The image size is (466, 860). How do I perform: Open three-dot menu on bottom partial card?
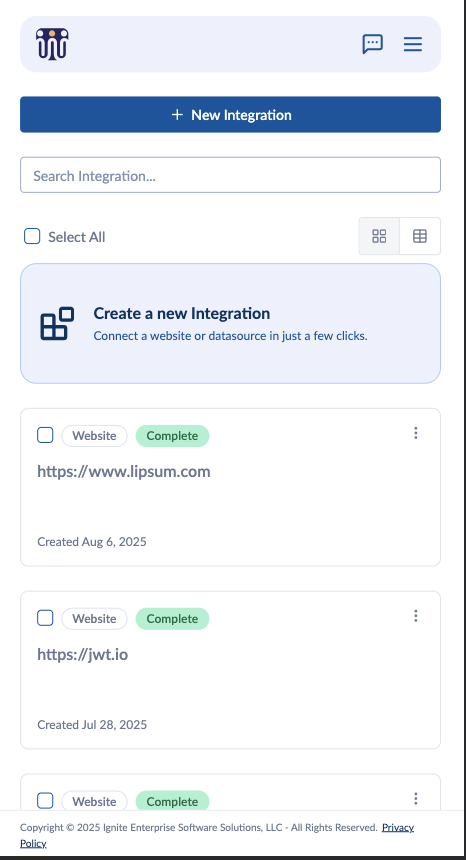(x=416, y=799)
